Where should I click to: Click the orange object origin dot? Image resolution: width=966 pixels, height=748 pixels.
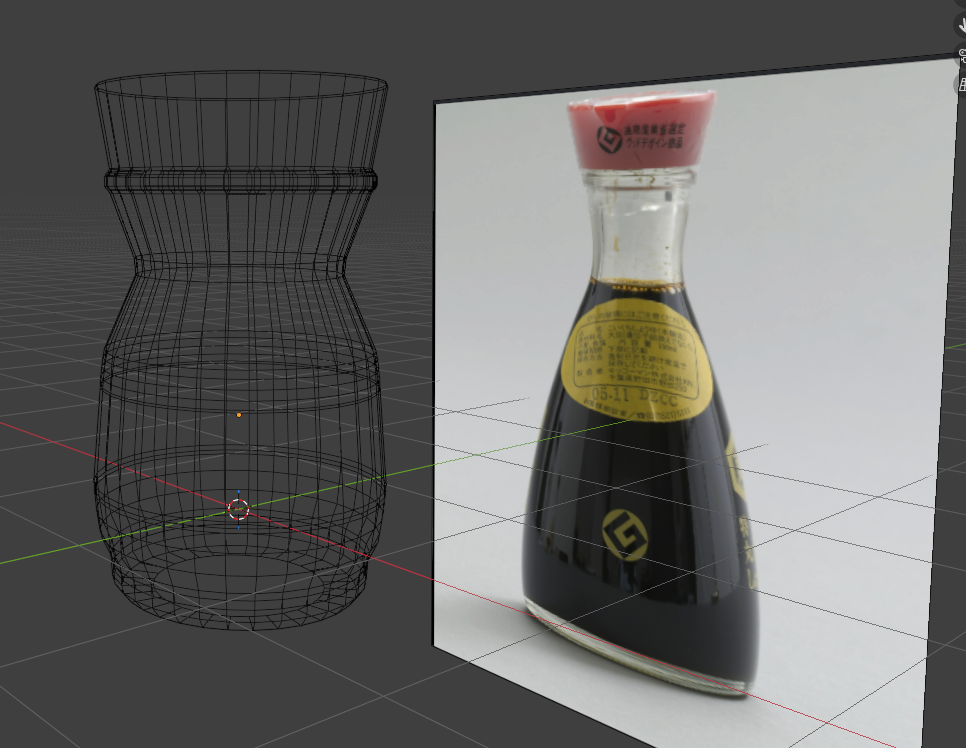tap(239, 415)
